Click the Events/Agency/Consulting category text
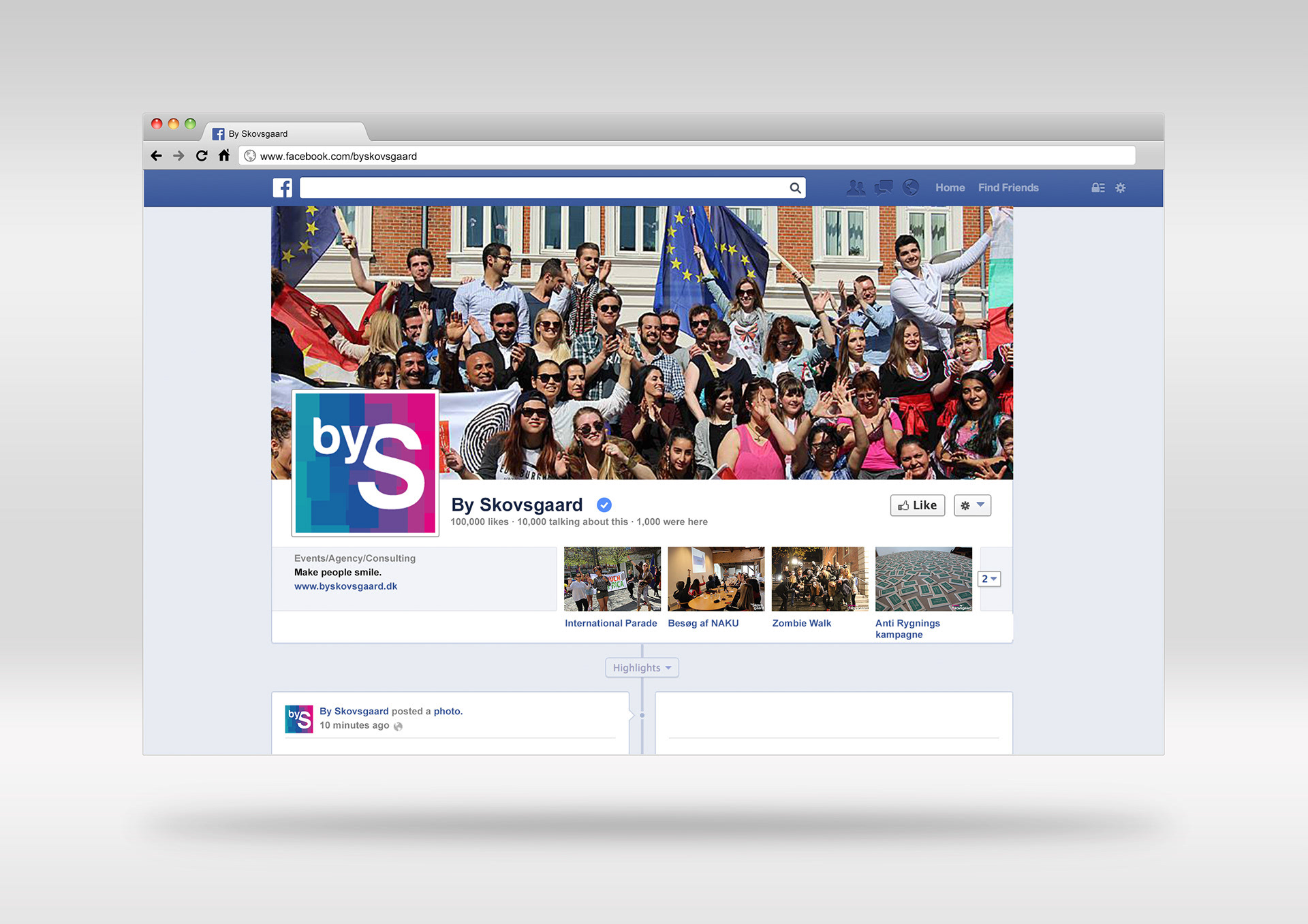 [x=355, y=558]
